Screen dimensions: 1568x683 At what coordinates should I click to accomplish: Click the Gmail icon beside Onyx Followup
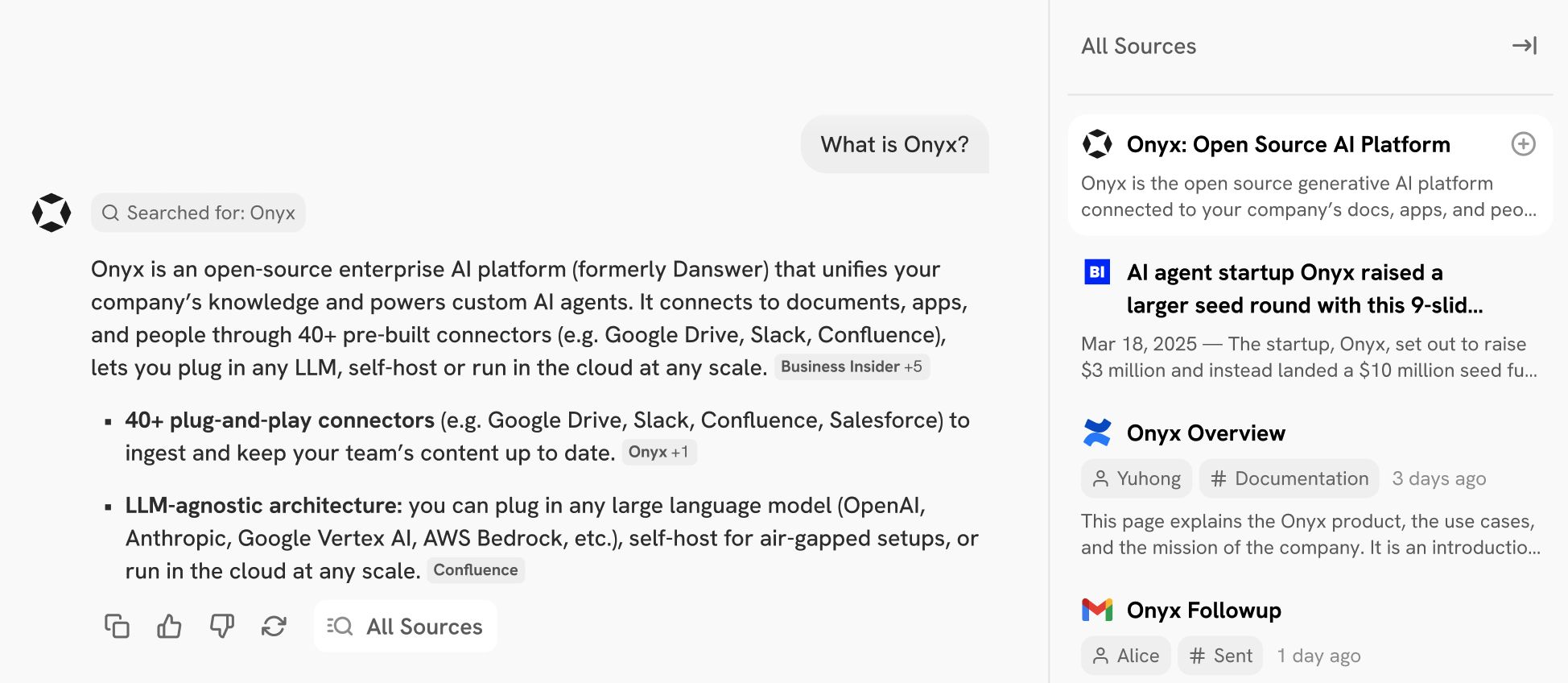point(1097,610)
